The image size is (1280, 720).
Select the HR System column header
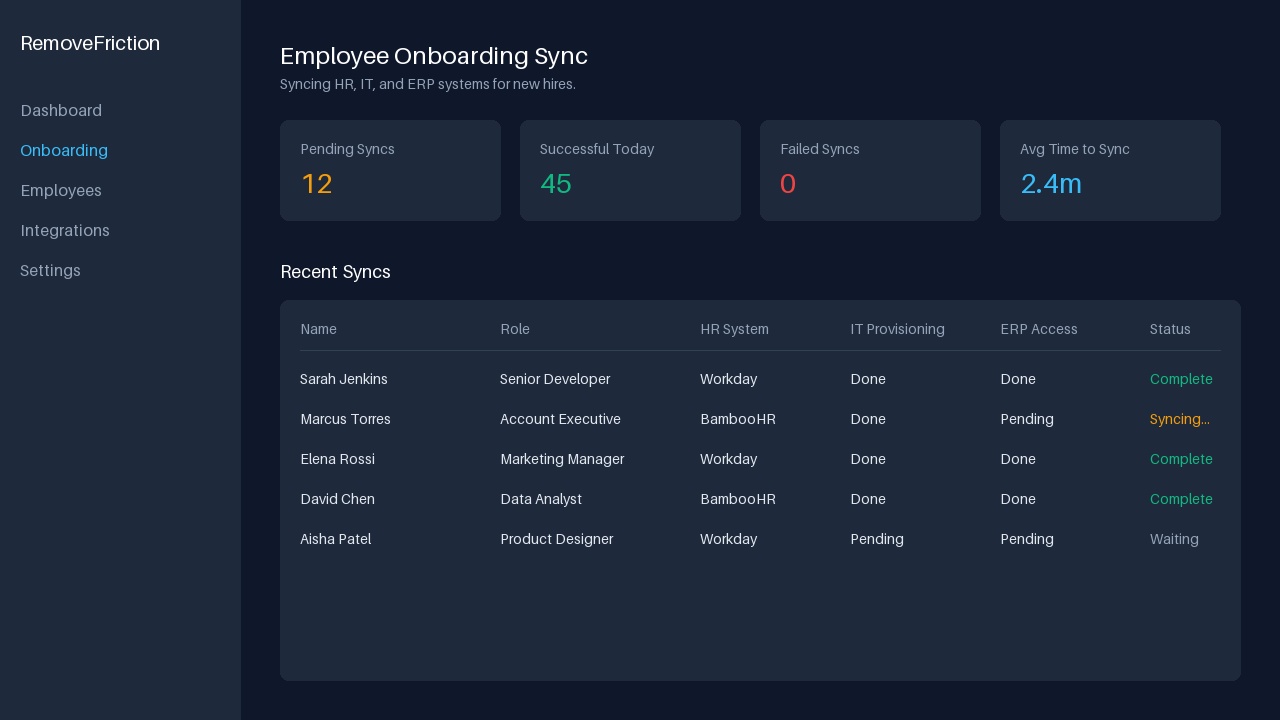[x=734, y=329]
